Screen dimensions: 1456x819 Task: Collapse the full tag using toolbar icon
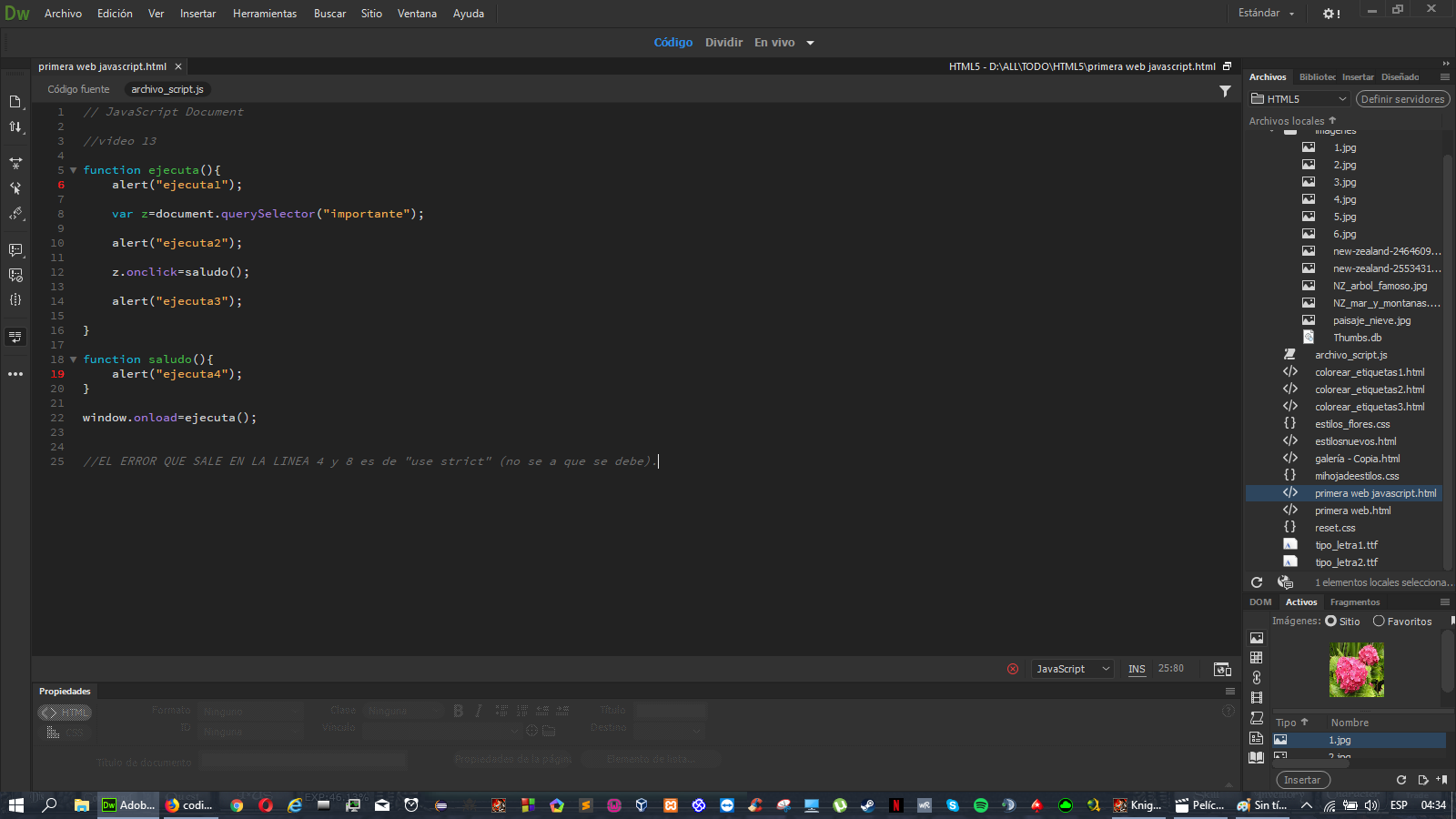tap(15, 163)
